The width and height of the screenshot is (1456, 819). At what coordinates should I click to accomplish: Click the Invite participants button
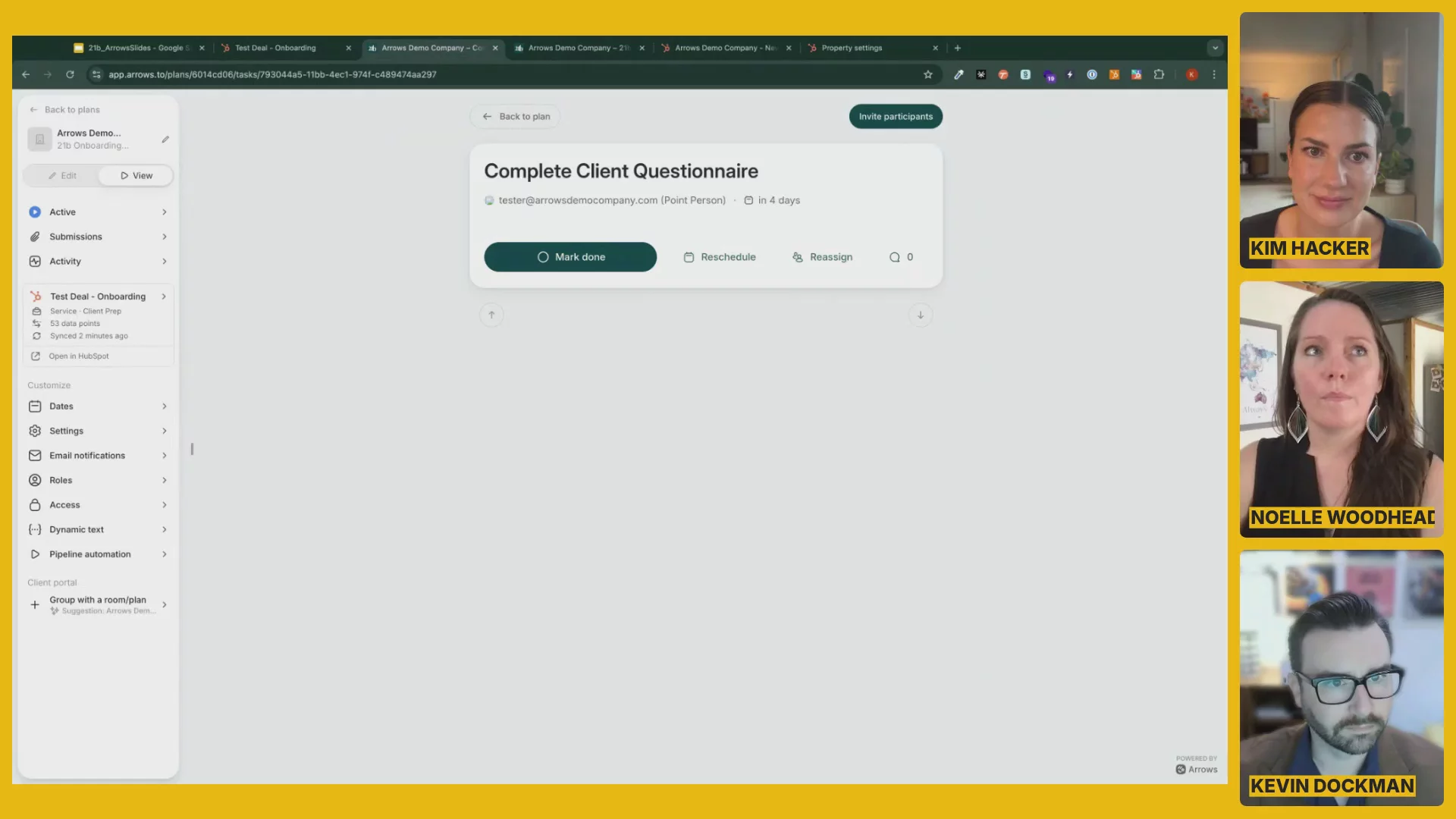pos(896,117)
